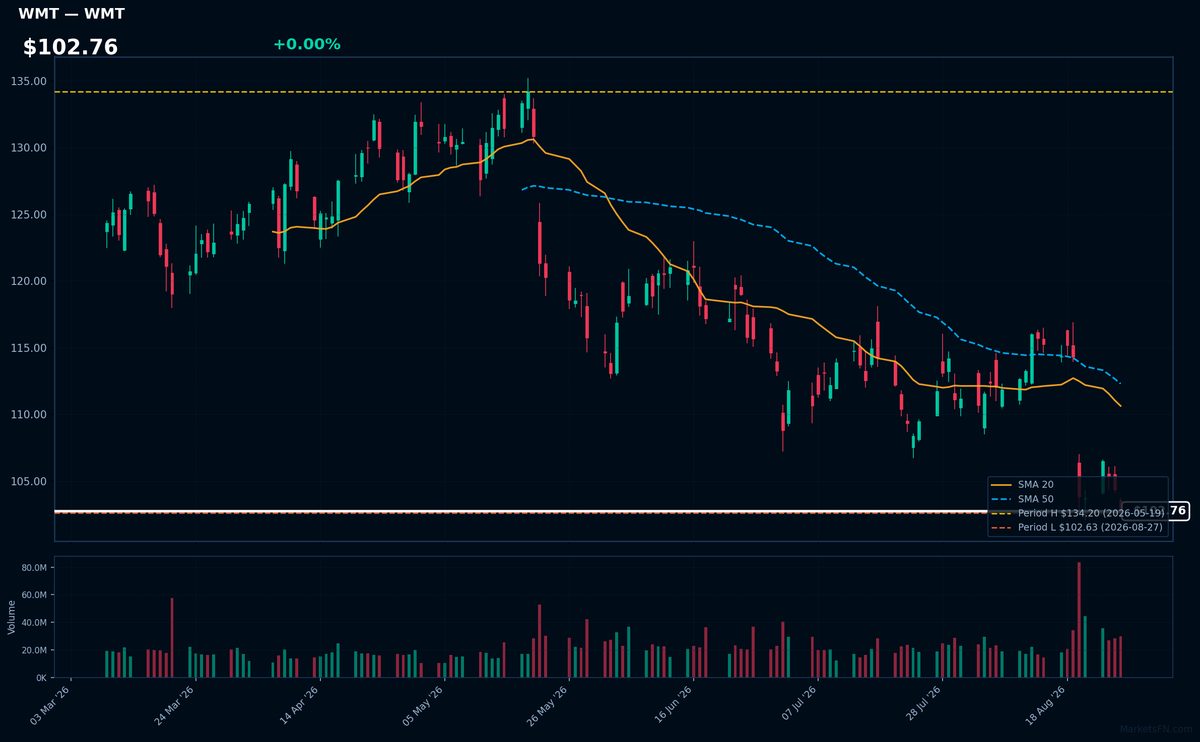Viewport: 1200px width, 742px height.
Task: Click the SMA 50 legend entry
Action: click(1023, 498)
